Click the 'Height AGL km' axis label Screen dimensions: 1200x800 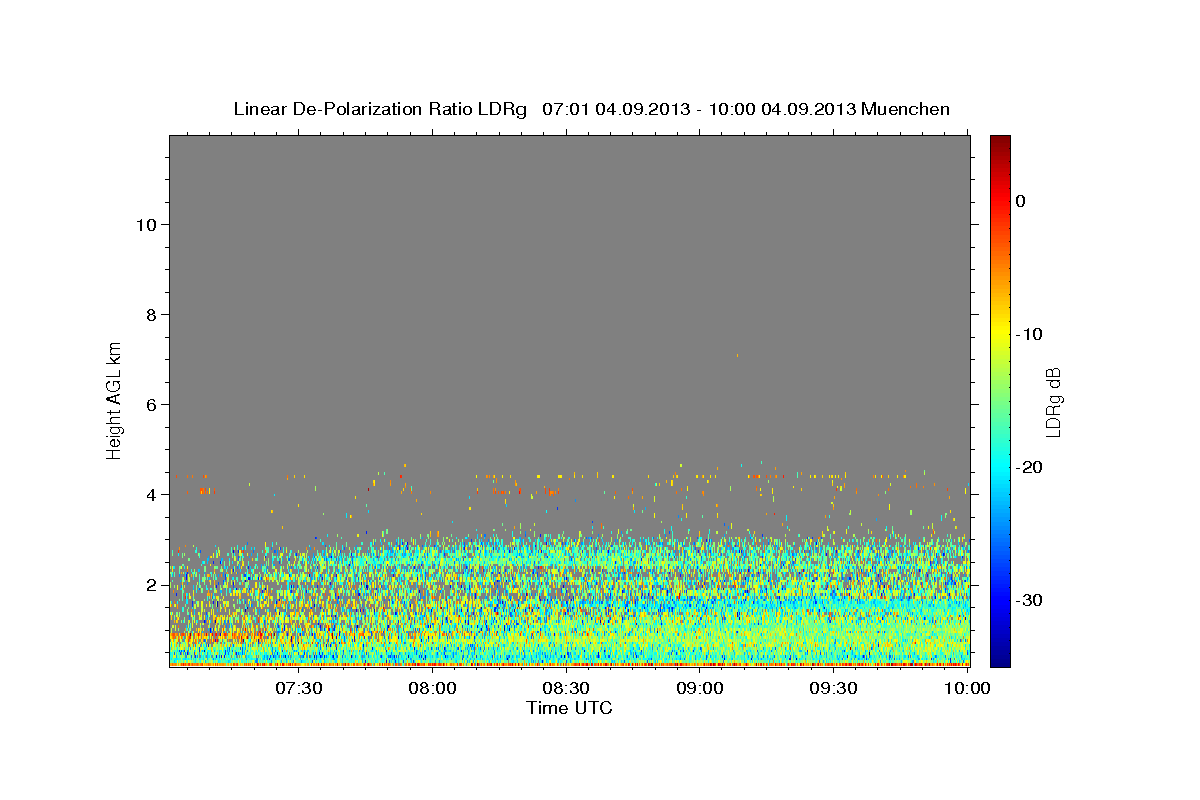pos(115,399)
